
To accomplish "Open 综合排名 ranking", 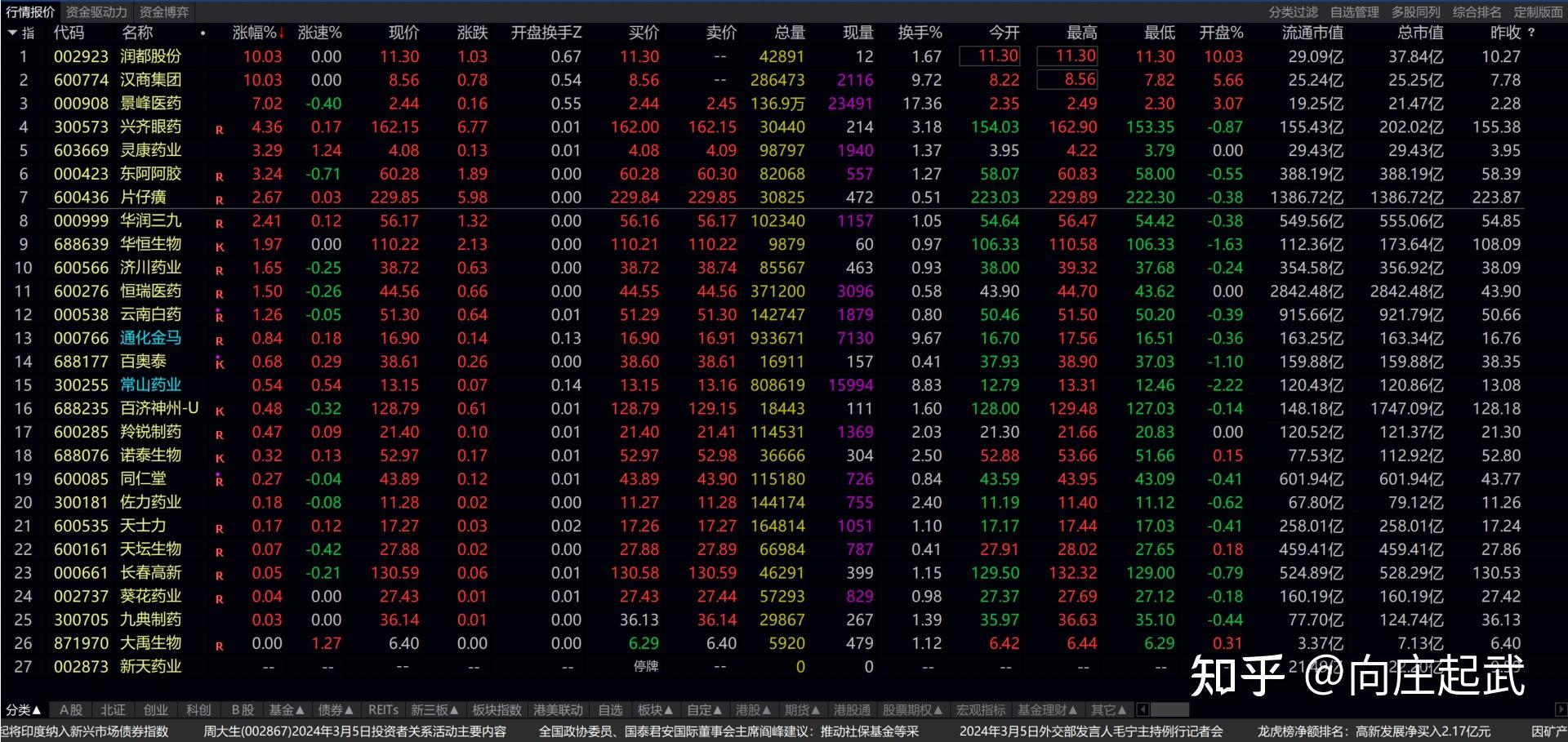I will (1477, 11).
